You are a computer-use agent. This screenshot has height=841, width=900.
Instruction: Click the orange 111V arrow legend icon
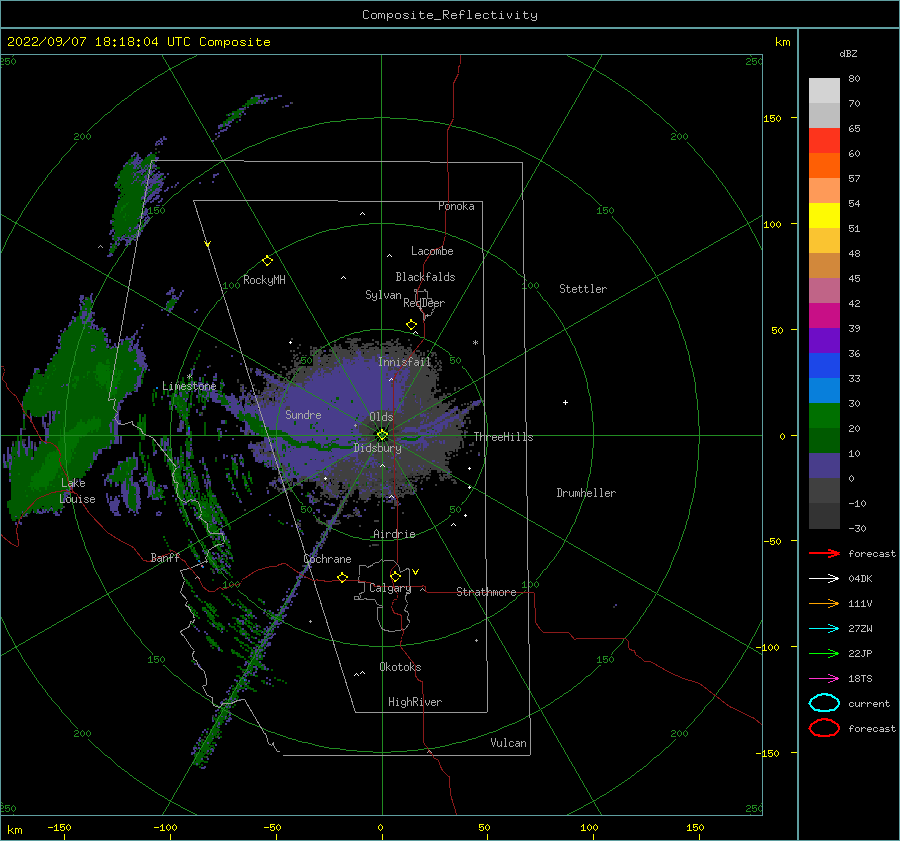pos(824,603)
